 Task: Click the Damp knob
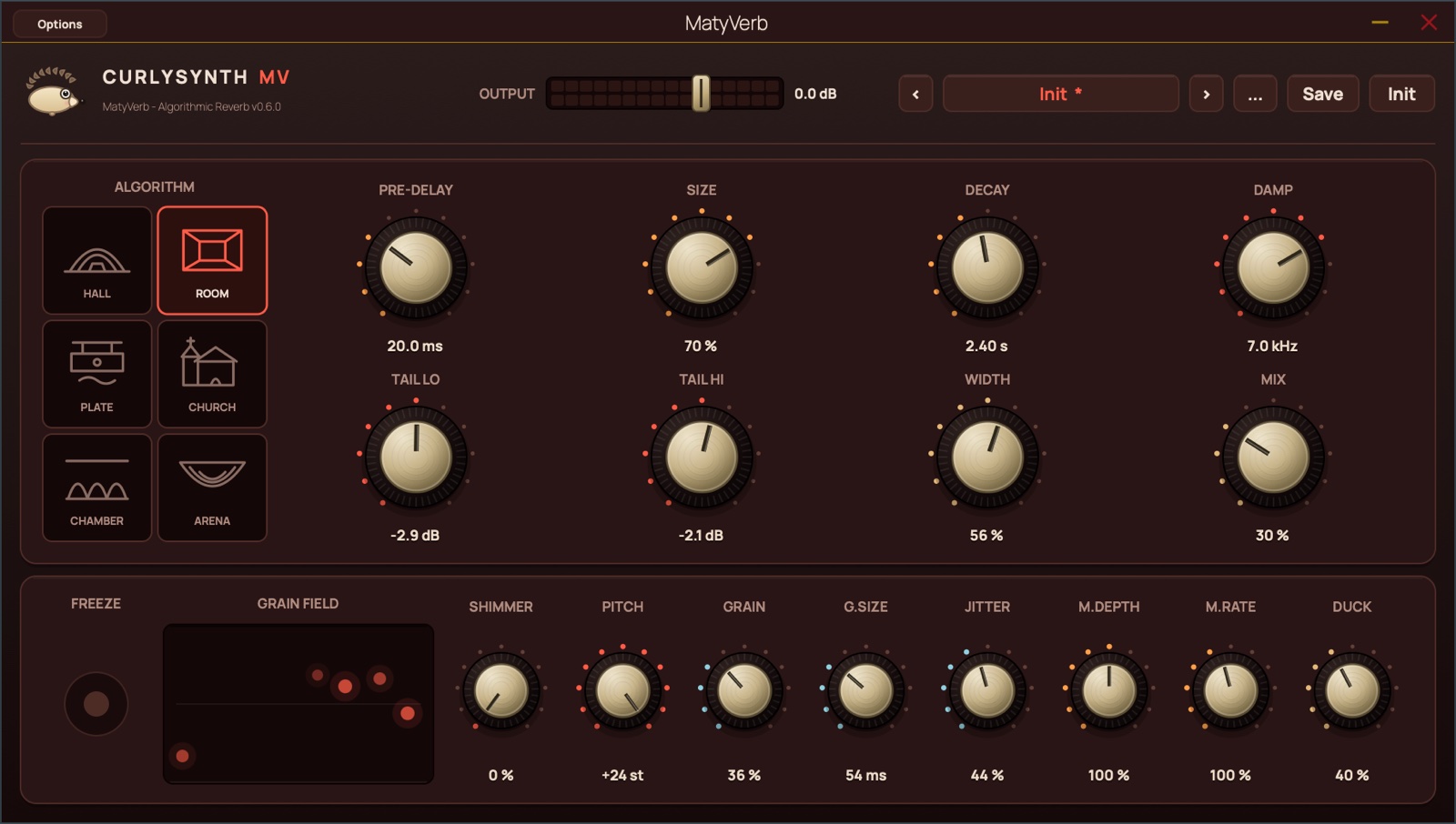1273,267
